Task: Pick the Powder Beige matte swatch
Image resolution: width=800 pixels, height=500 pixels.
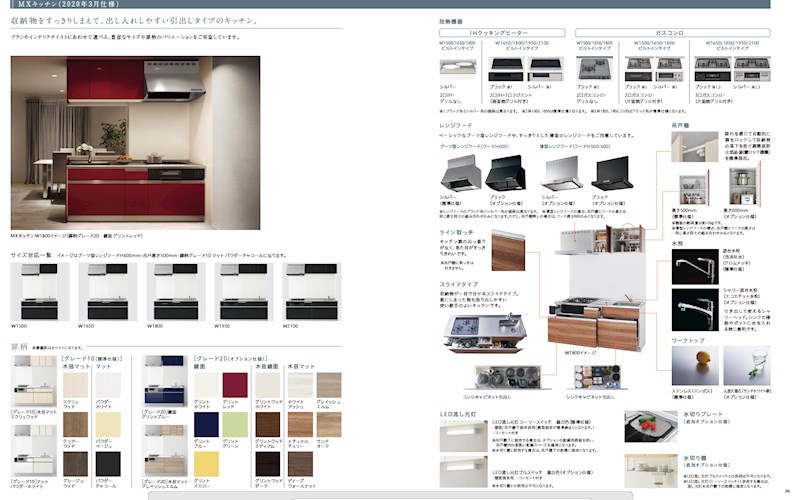Action: coord(108,424)
